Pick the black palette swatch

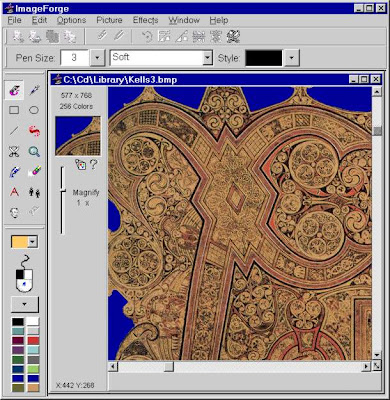click(x=18, y=322)
